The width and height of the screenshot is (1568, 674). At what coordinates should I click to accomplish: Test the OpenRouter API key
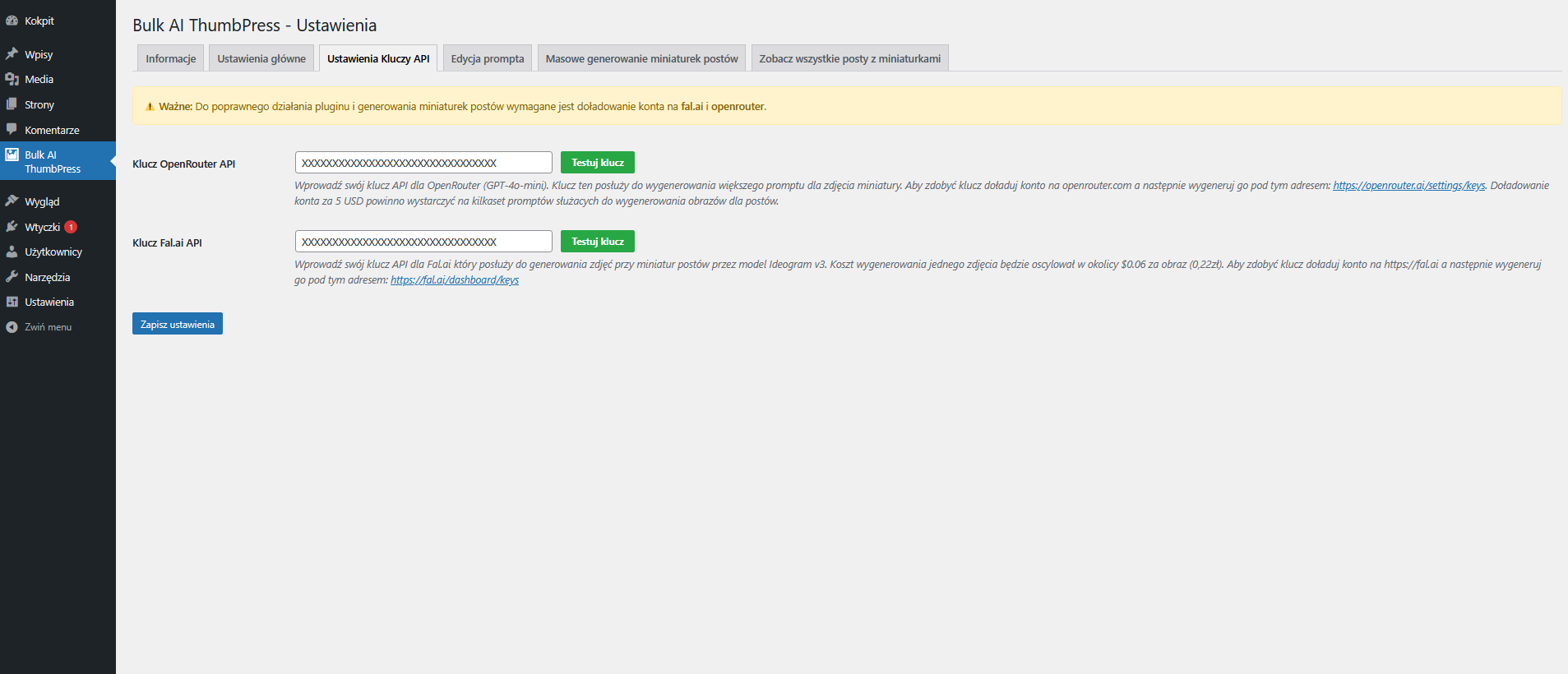click(597, 163)
